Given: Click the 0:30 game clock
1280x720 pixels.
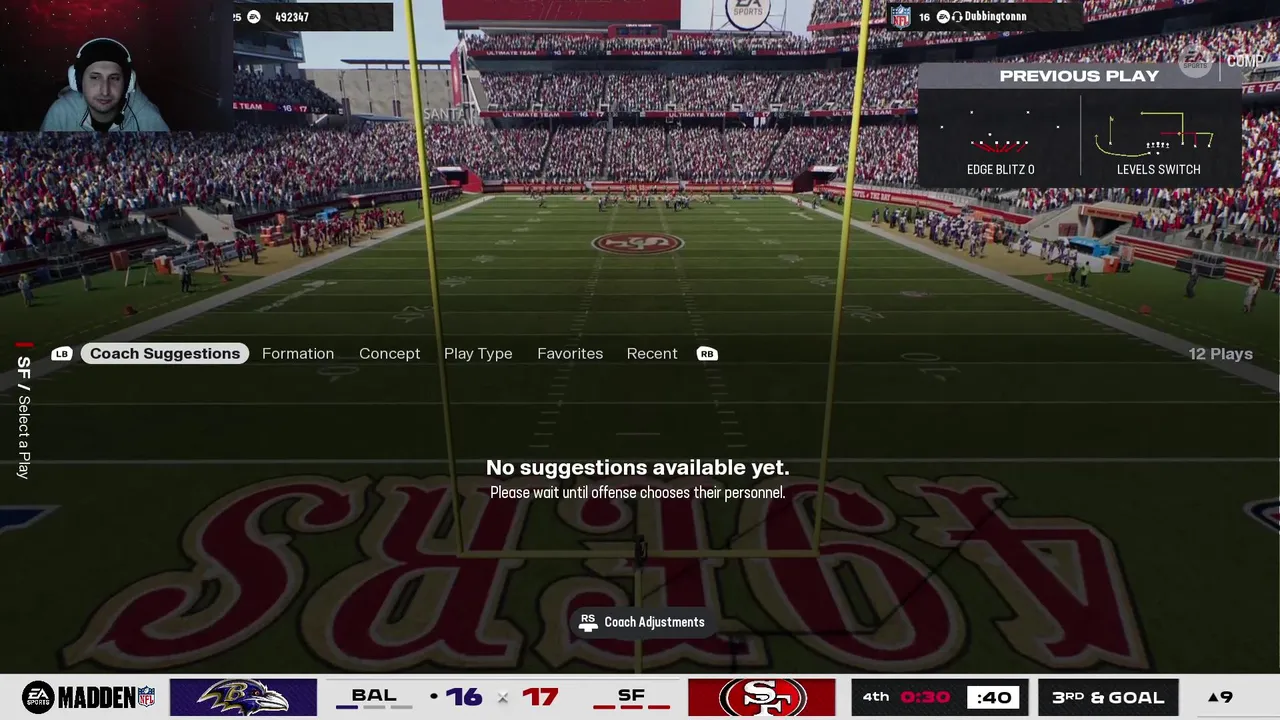Looking at the screenshot, I should pyautogui.click(x=924, y=697).
